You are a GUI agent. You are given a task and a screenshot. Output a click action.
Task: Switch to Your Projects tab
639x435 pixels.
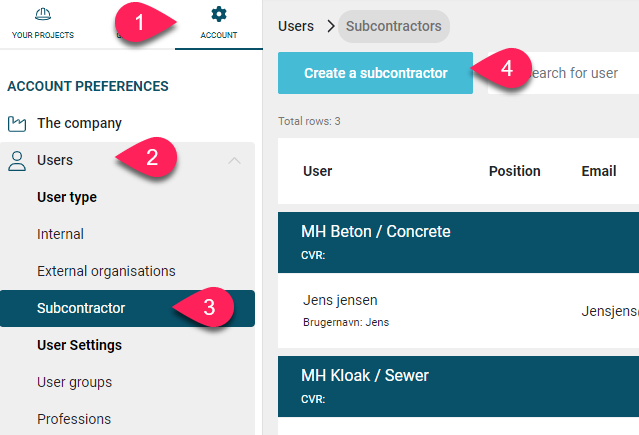(x=43, y=24)
